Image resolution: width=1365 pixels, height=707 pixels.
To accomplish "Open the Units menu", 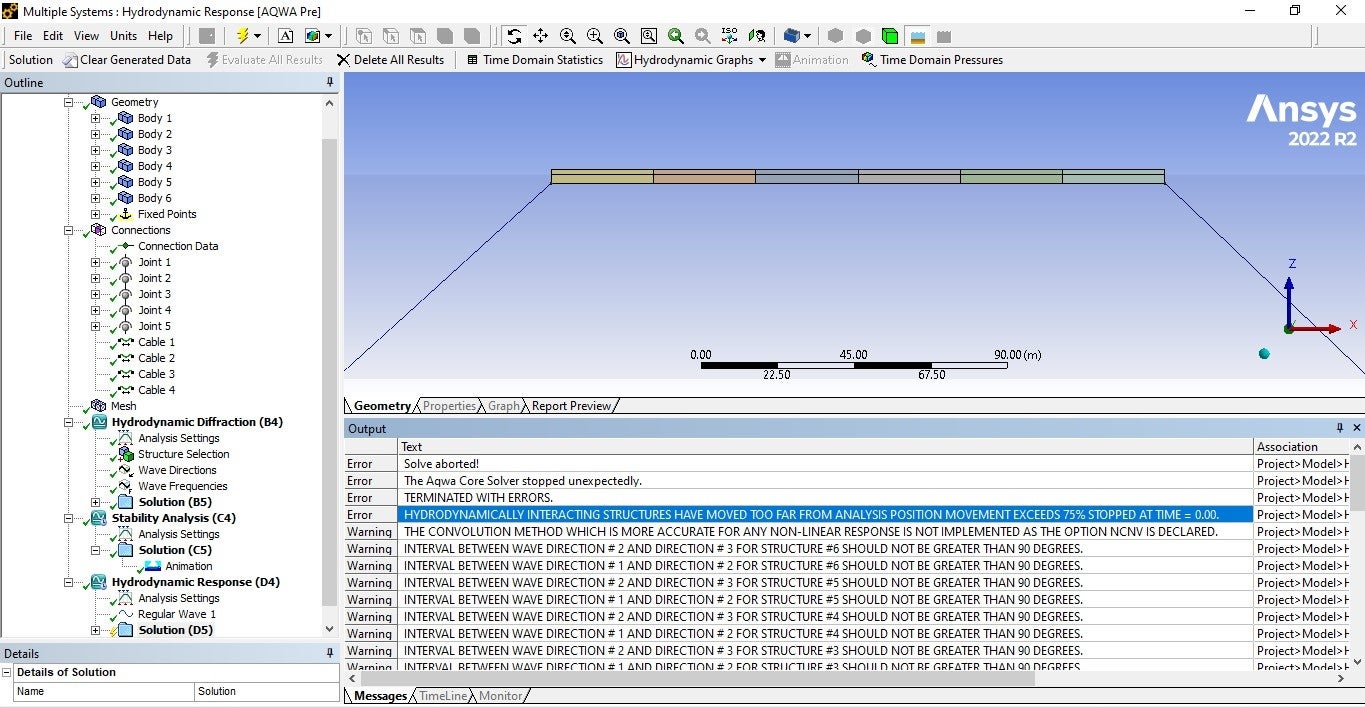I will pyautogui.click(x=124, y=36).
